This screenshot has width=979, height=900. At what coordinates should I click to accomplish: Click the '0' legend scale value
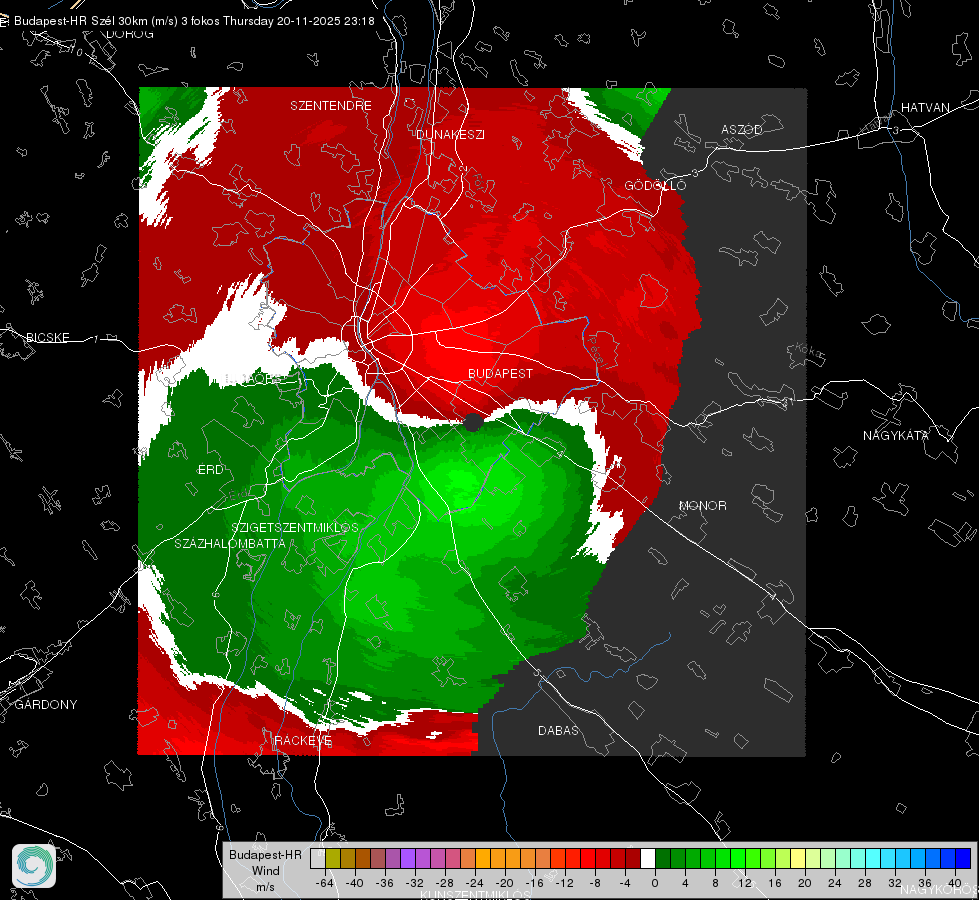click(654, 883)
